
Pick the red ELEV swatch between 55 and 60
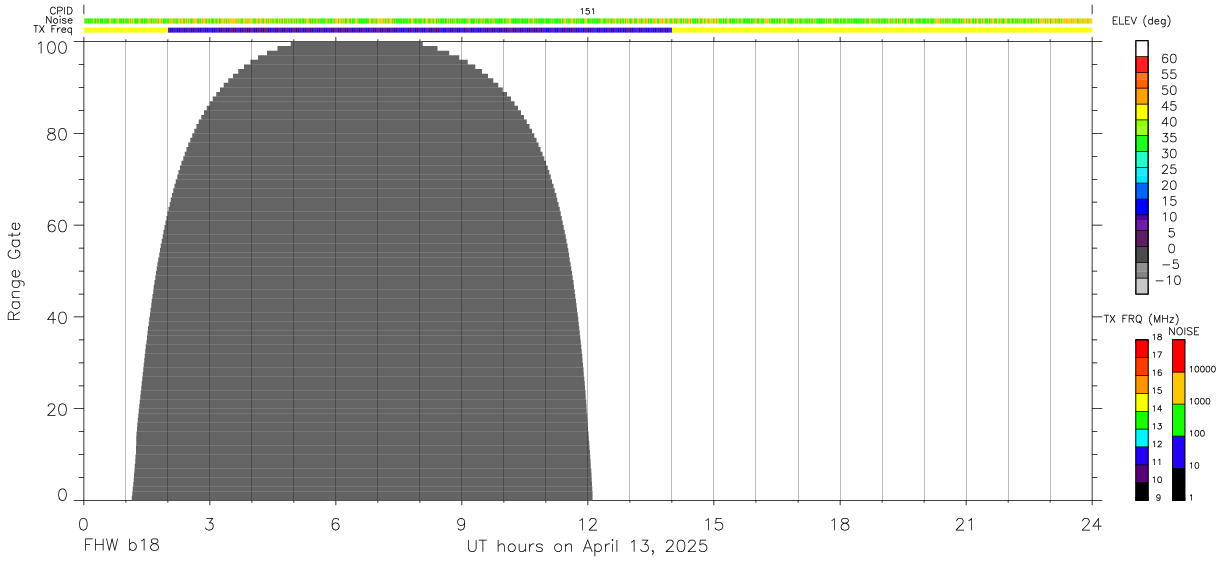(1142, 64)
